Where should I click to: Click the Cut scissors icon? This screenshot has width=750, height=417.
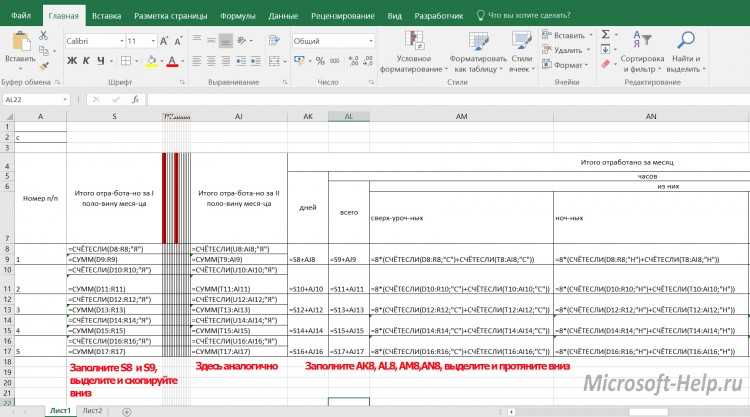[44, 35]
